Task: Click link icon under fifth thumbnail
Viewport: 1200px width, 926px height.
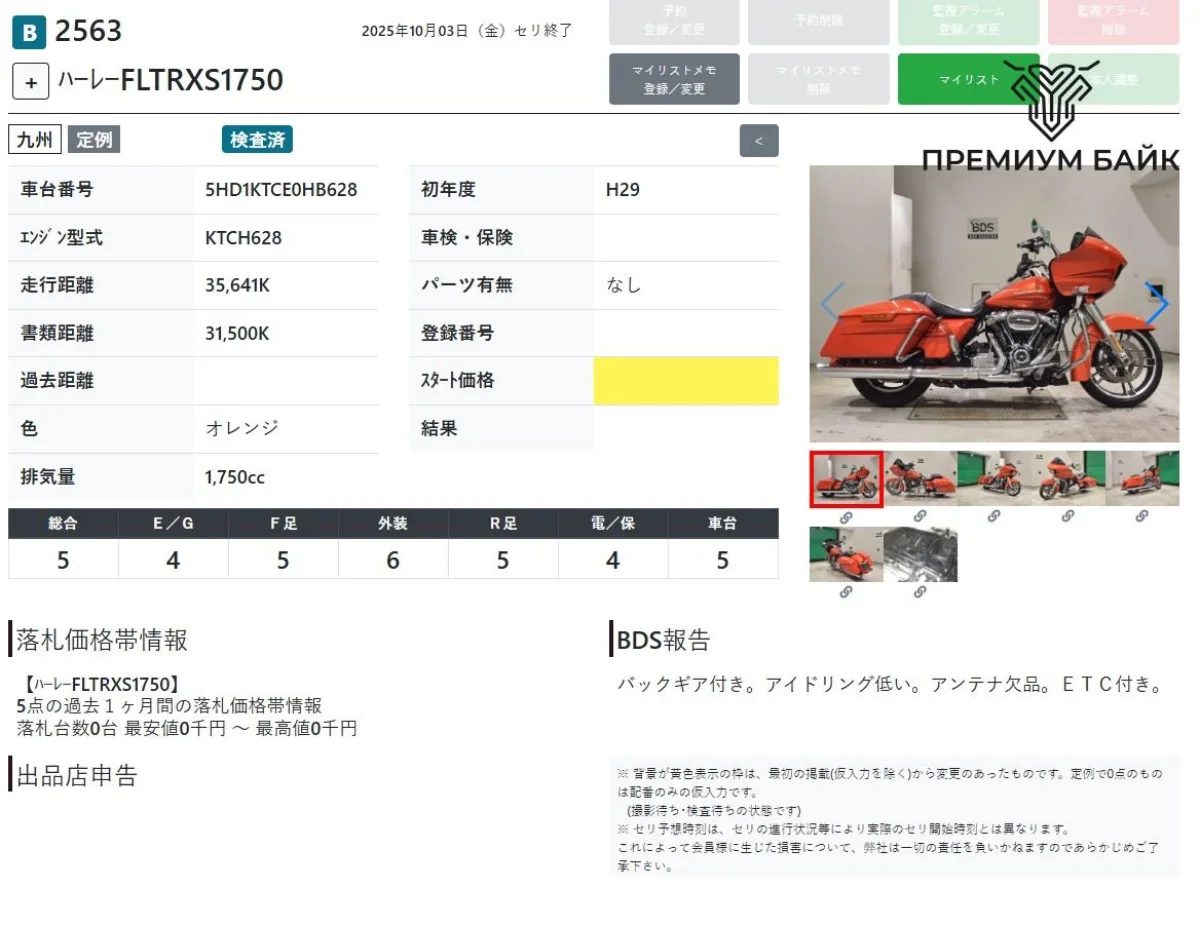Action: (1142, 517)
